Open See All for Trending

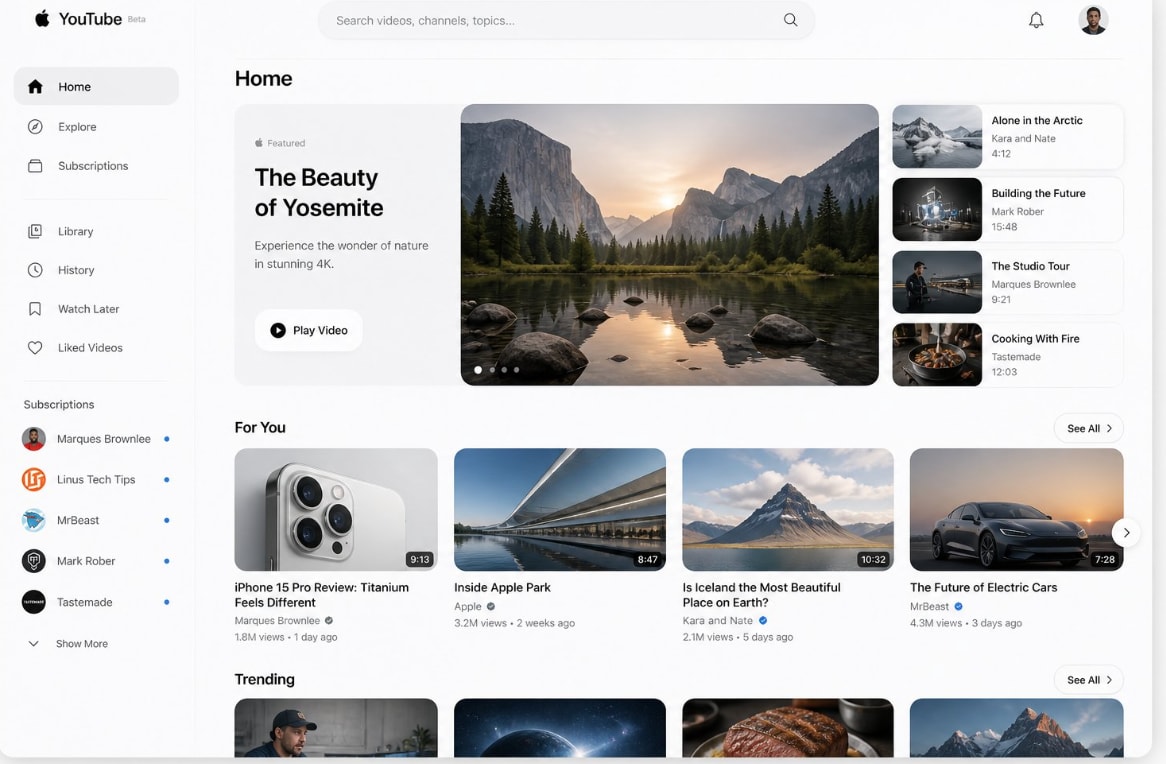(1089, 680)
